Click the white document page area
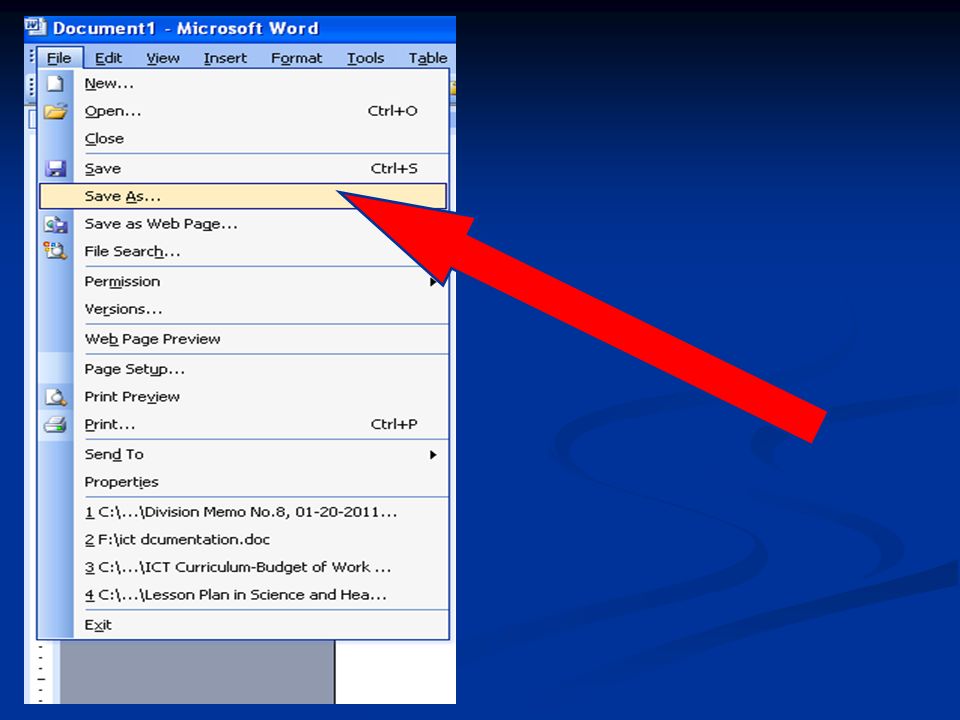Screen dimensions: 960x720 click(x=396, y=672)
